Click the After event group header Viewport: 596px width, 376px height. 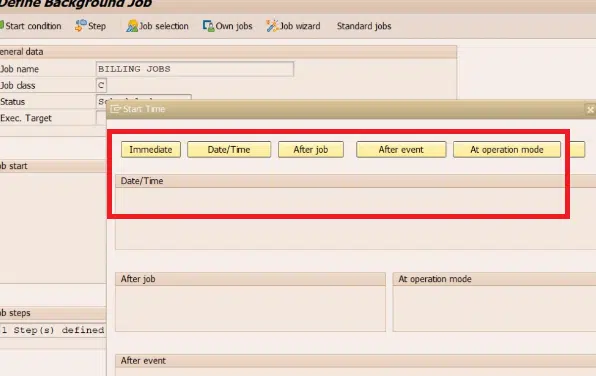coord(355,360)
